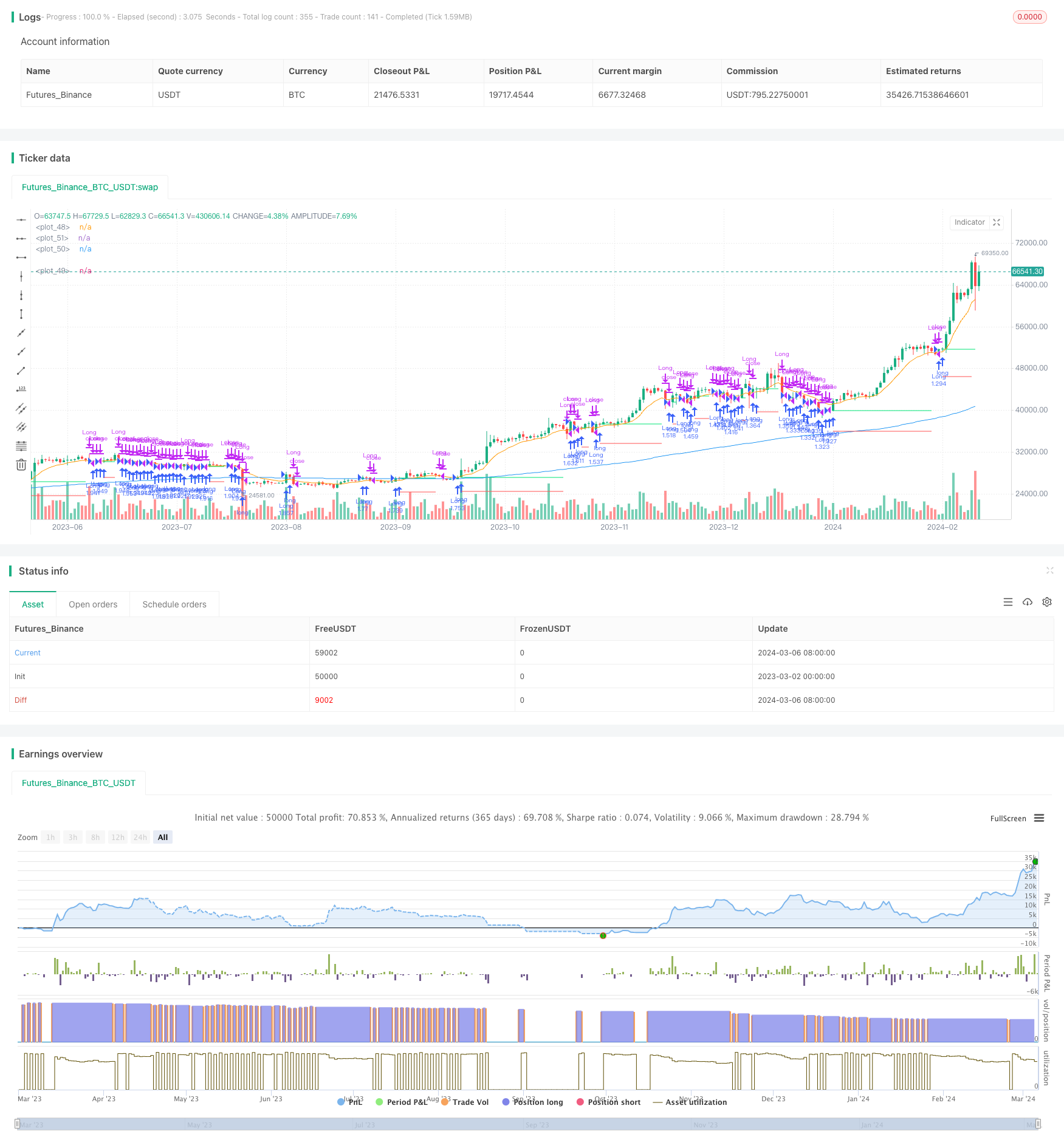1064x1148 pixels.
Task: Toggle the PnL series in the legend
Action: 350,1102
